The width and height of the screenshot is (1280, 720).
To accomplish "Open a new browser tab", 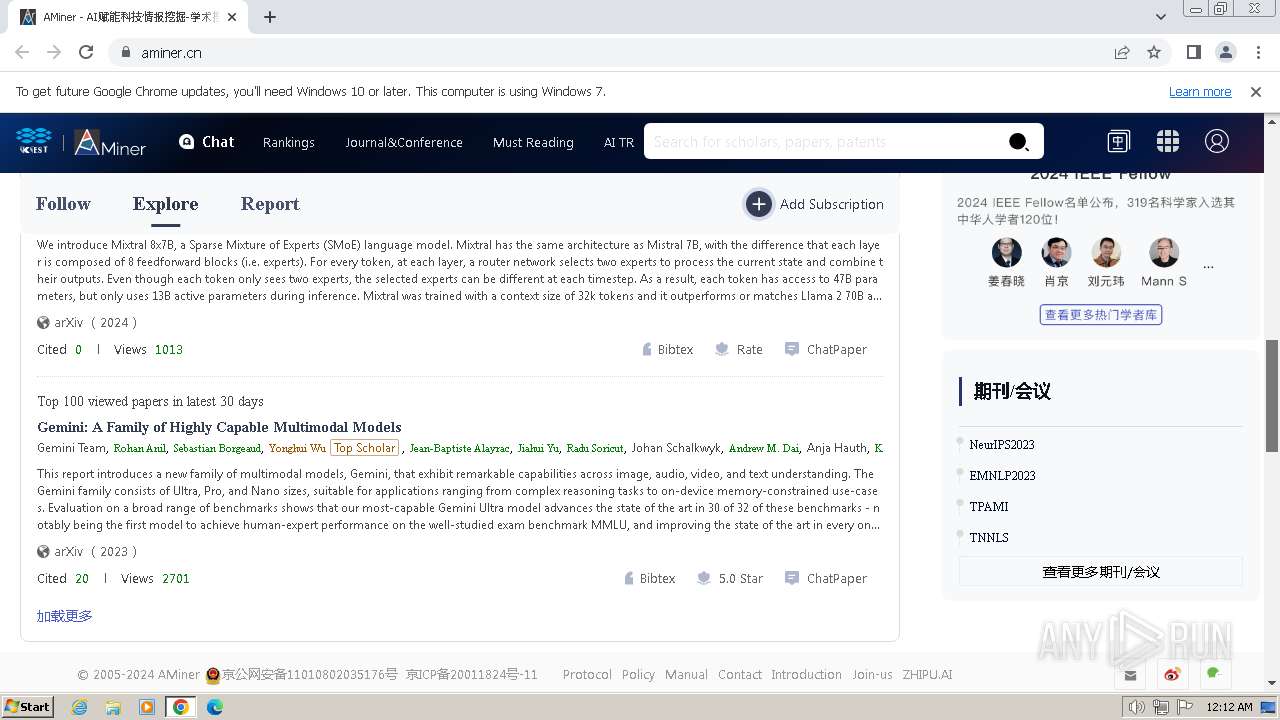I will (270, 17).
